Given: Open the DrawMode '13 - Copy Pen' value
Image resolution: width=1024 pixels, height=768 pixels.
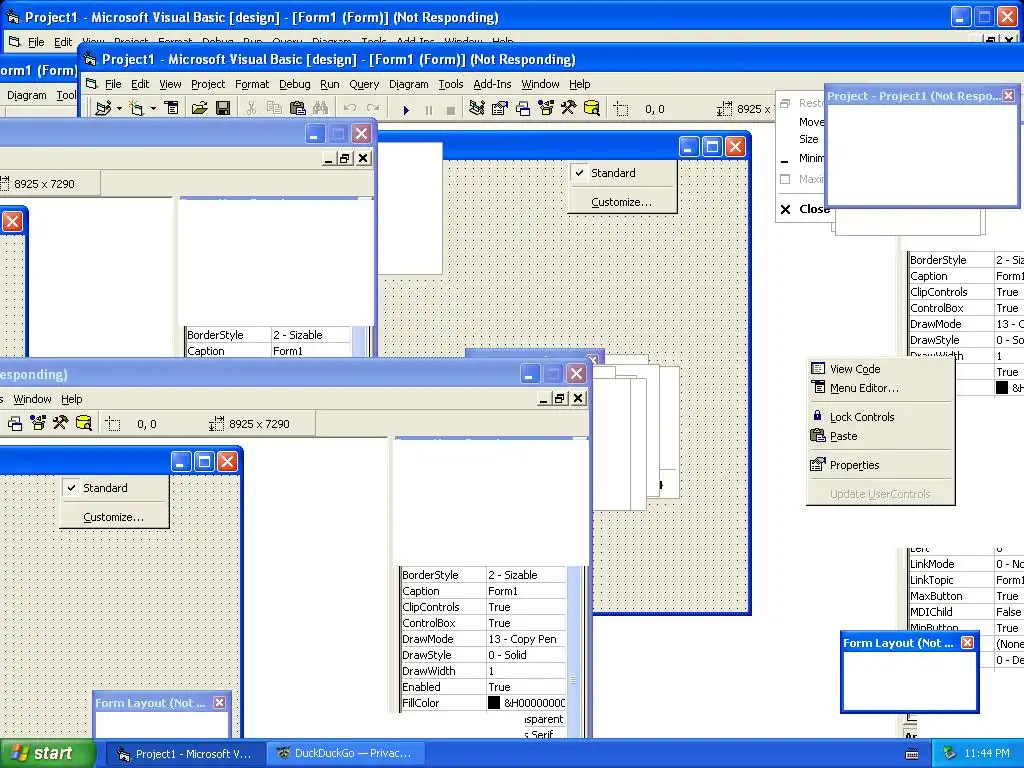Looking at the screenshot, I should click(526, 639).
